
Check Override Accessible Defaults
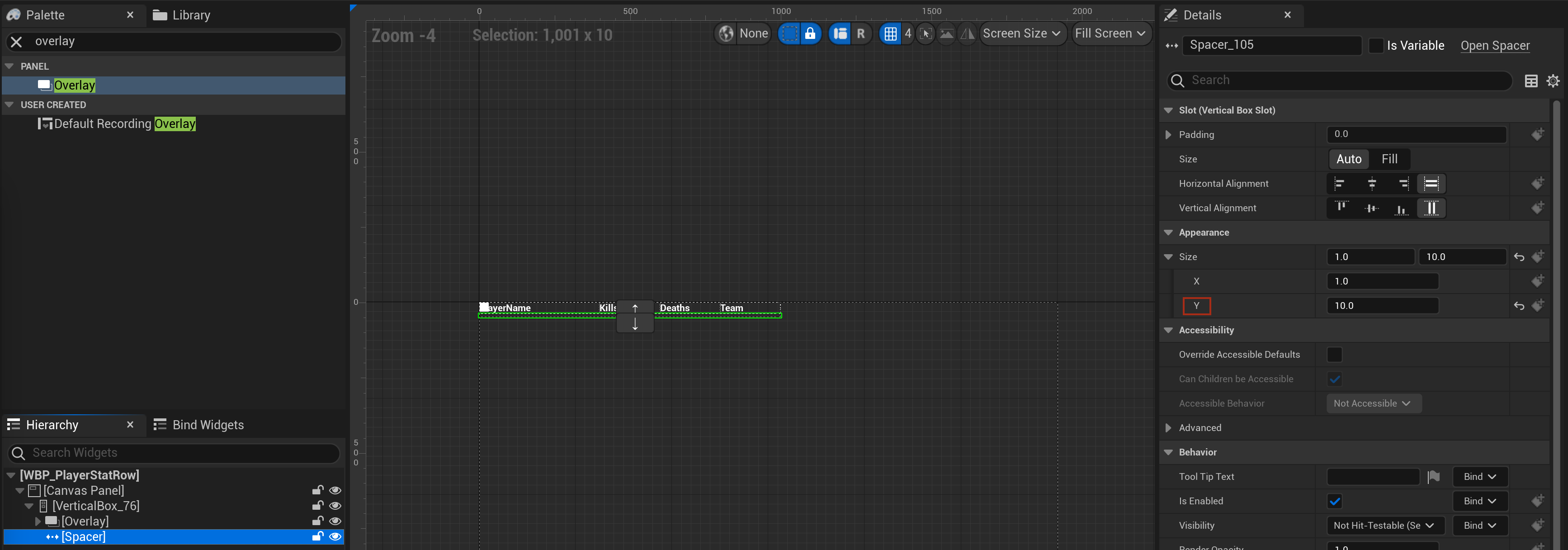(1334, 355)
